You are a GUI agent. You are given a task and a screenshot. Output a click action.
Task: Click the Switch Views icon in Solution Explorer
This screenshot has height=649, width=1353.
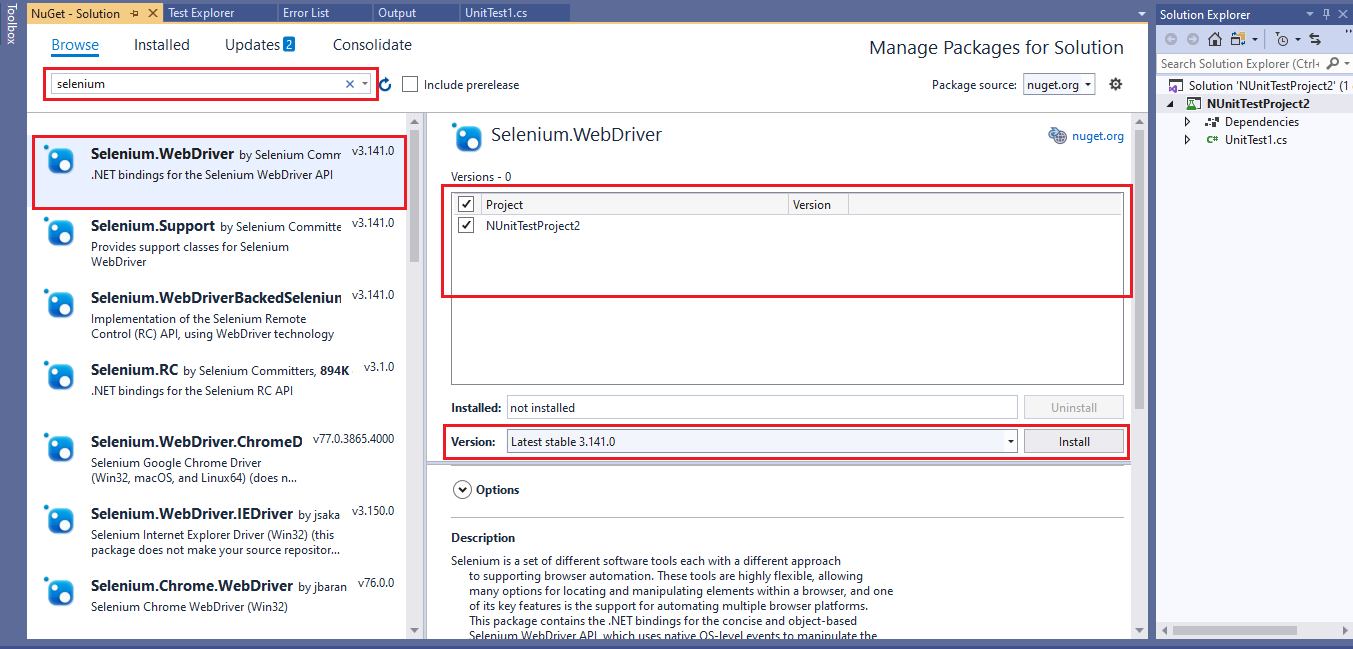(x=1239, y=39)
